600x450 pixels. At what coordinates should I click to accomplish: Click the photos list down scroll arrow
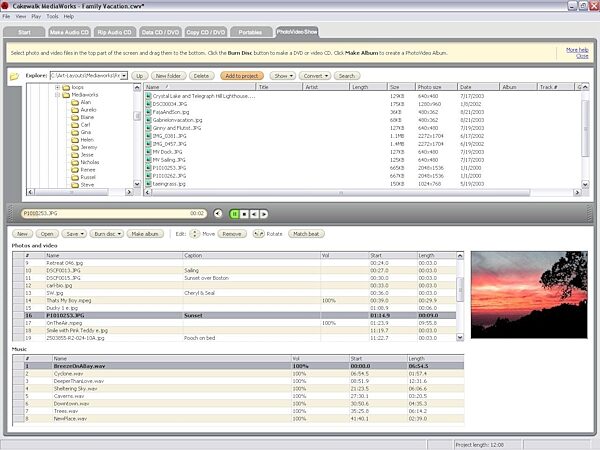click(460, 338)
